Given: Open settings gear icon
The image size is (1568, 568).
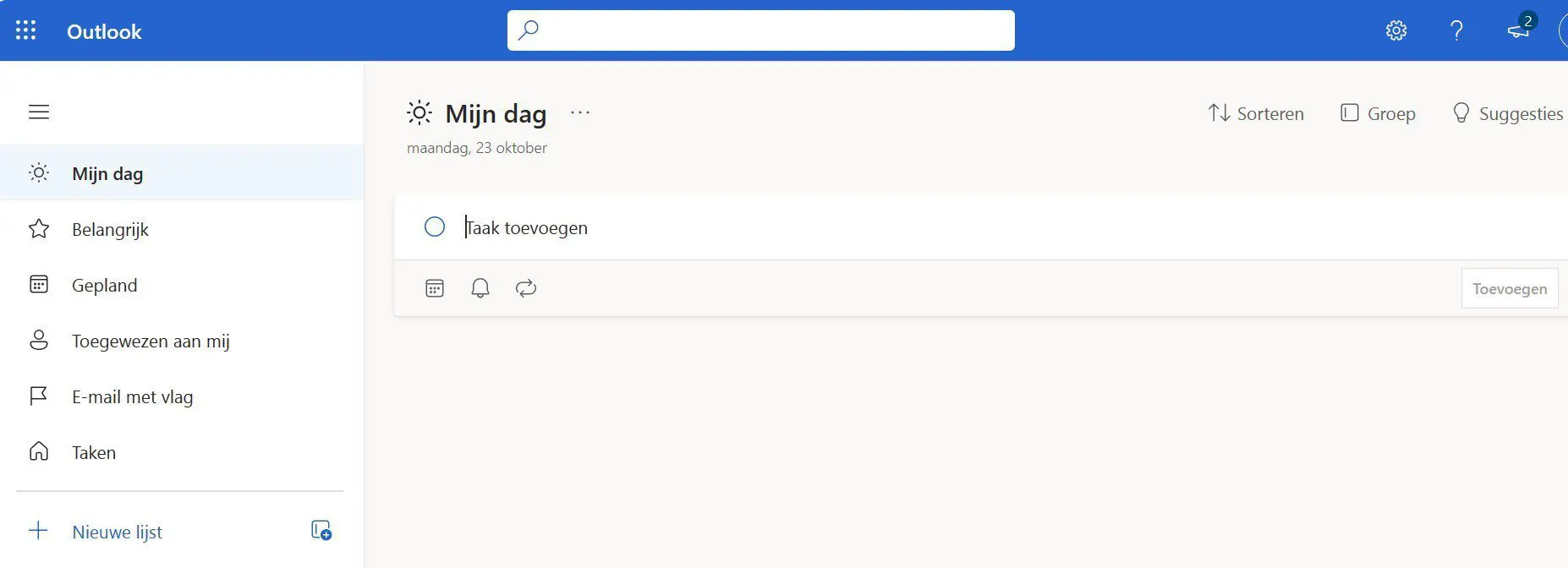Looking at the screenshot, I should point(1396,31).
